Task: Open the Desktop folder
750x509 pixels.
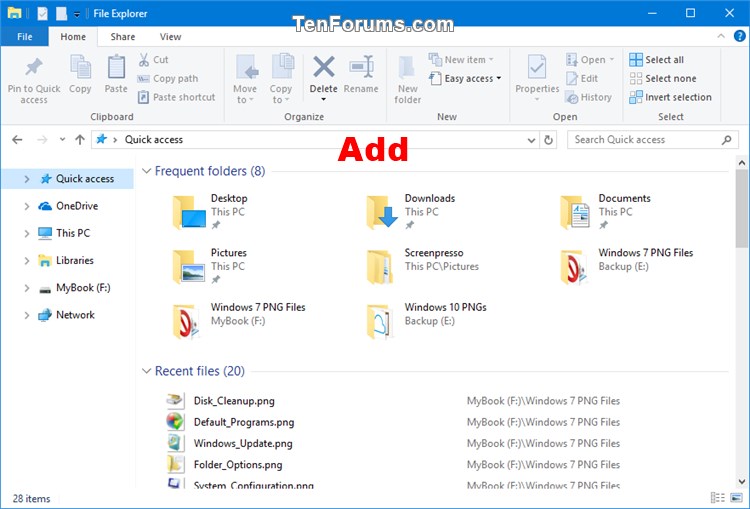Action: coord(210,211)
